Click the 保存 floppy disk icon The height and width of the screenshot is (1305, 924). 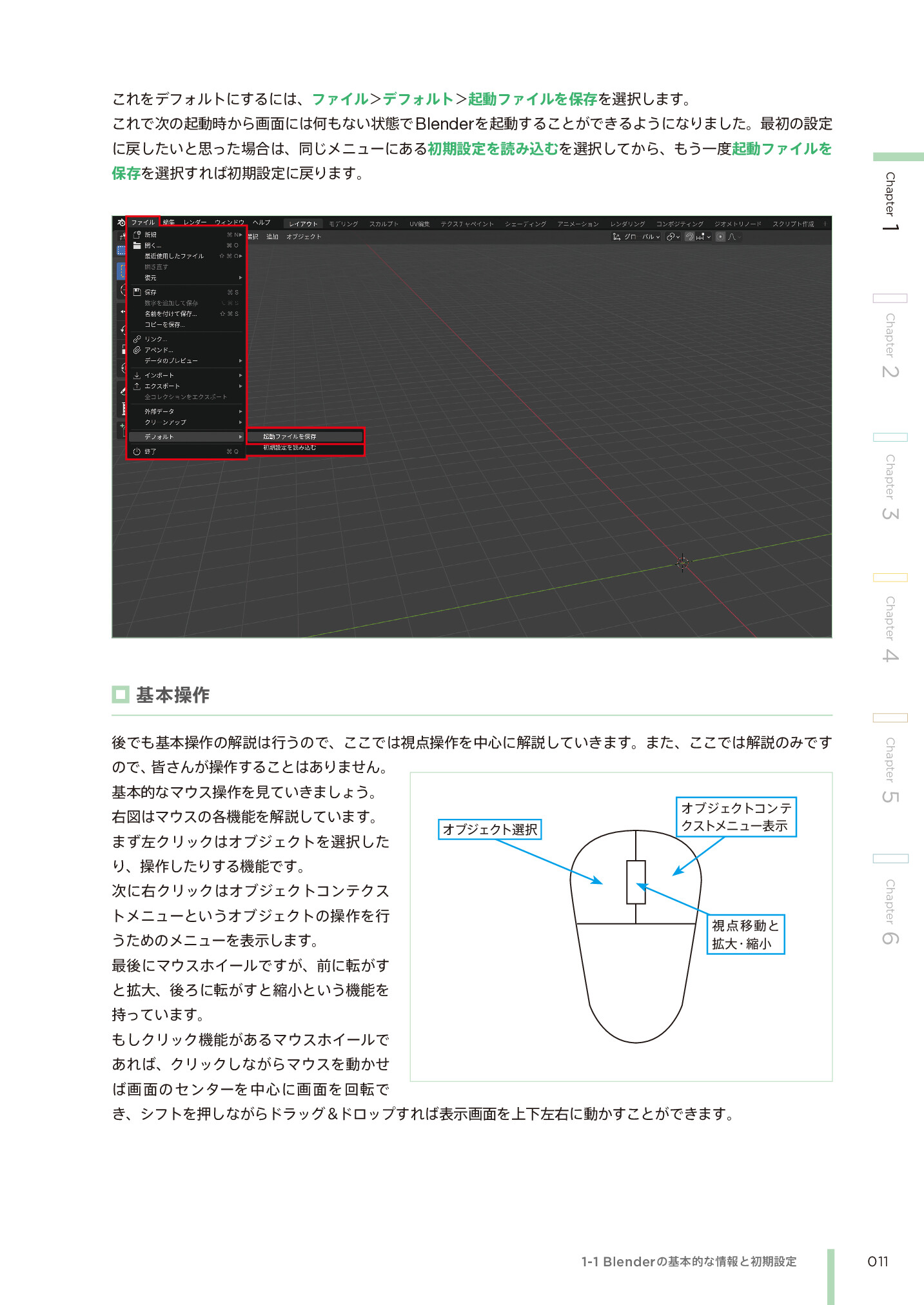click(x=137, y=292)
